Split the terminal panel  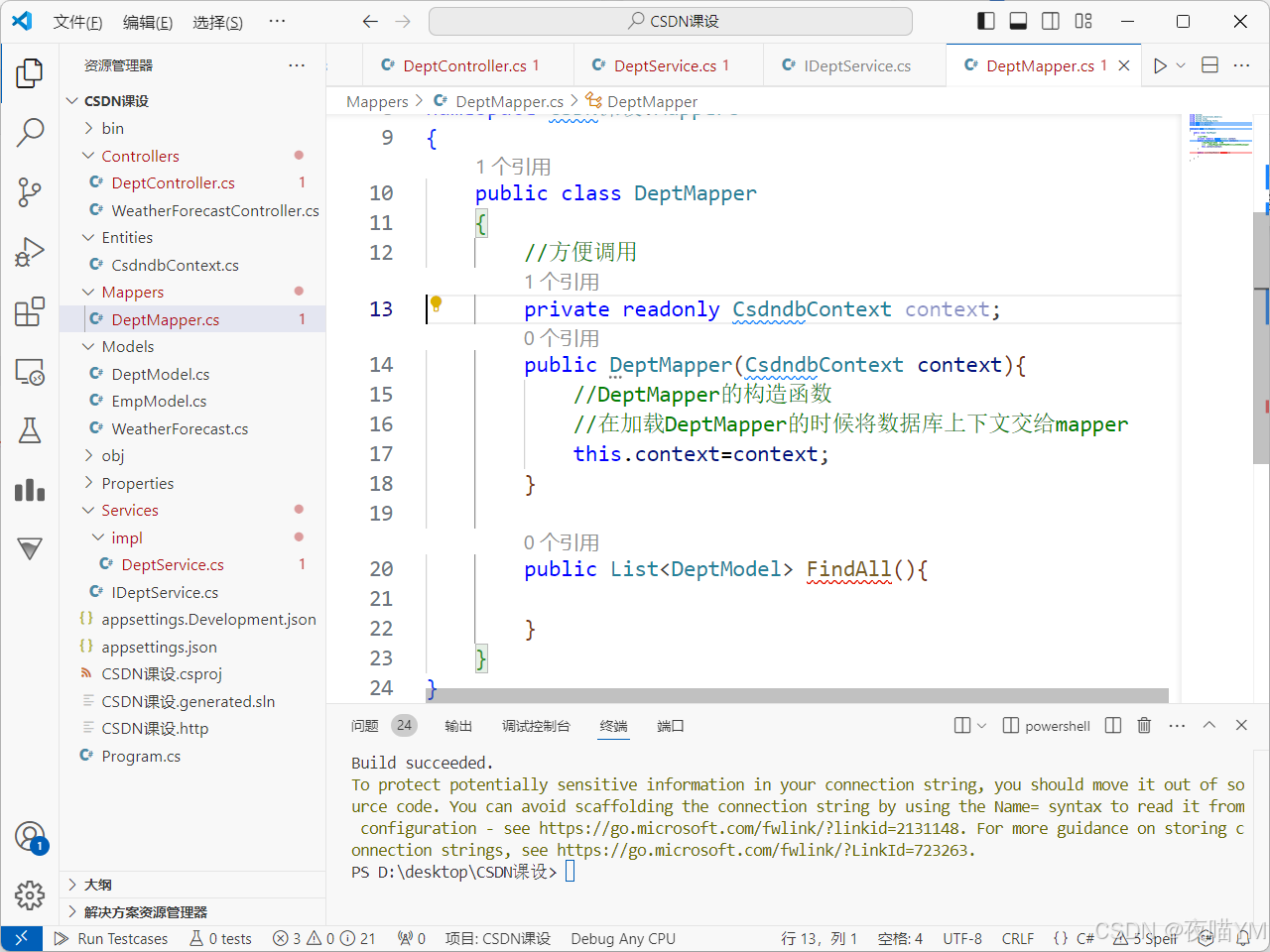tap(1113, 726)
